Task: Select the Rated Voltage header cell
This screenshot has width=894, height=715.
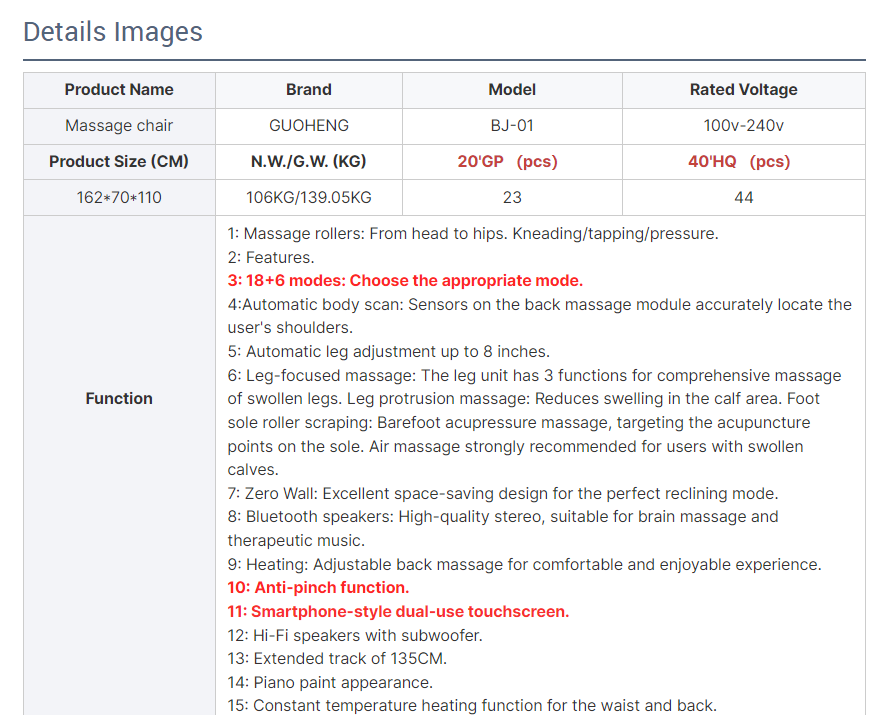Action: tap(743, 90)
